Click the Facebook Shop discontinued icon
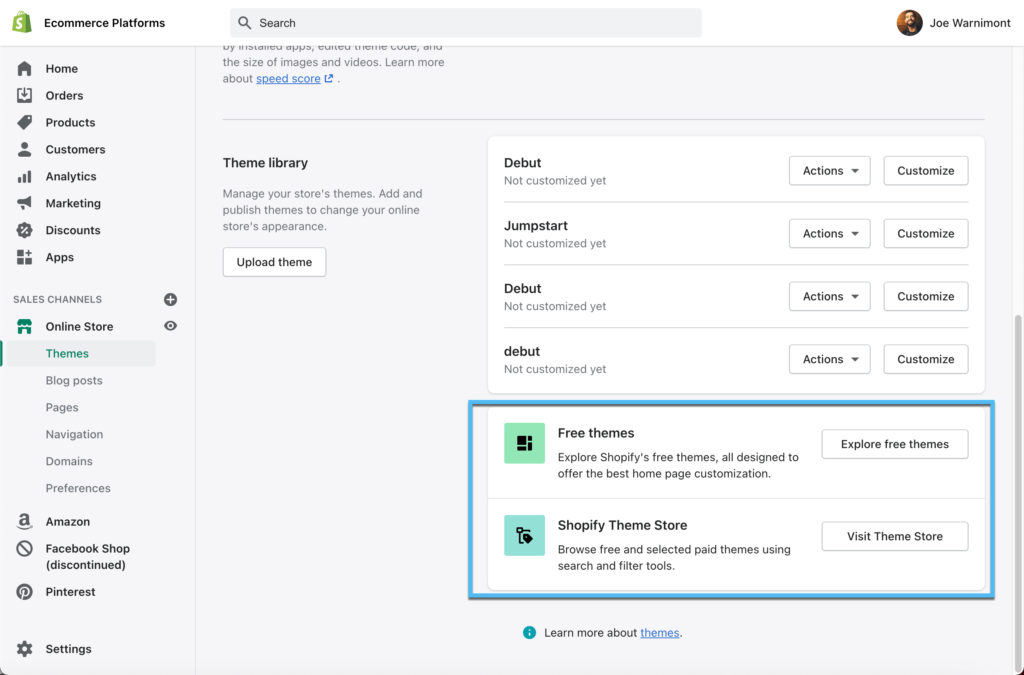 point(24,548)
